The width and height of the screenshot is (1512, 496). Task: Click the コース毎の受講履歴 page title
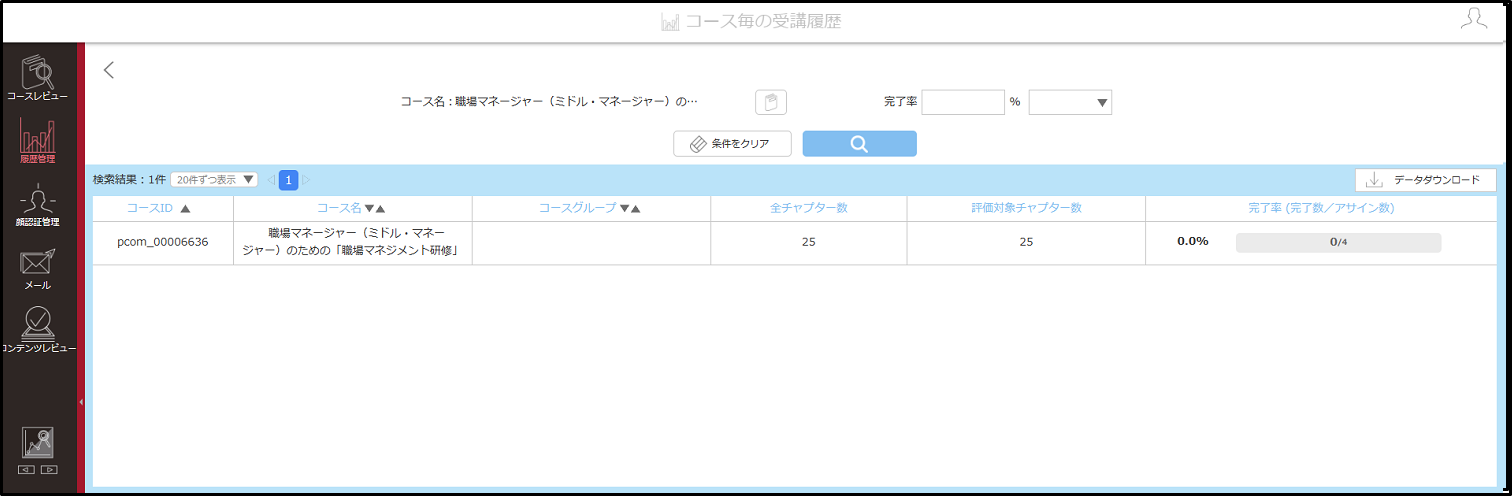(763, 21)
